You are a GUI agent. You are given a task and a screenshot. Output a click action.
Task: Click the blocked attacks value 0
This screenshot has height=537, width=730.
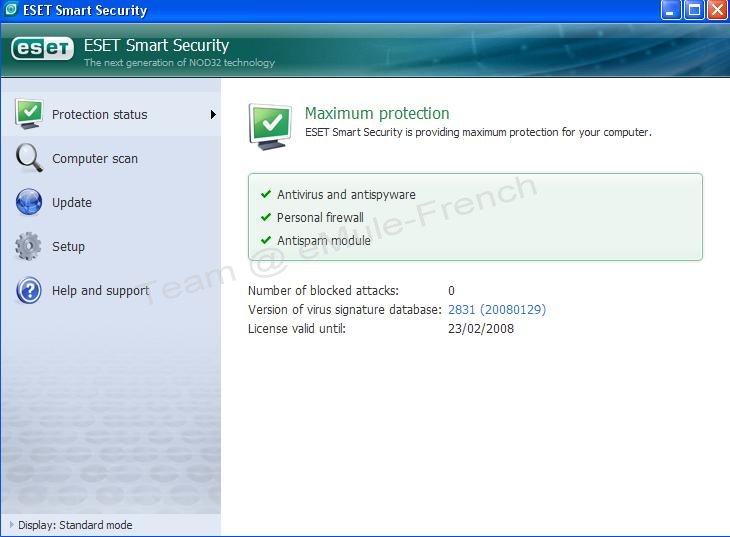[451, 291]
